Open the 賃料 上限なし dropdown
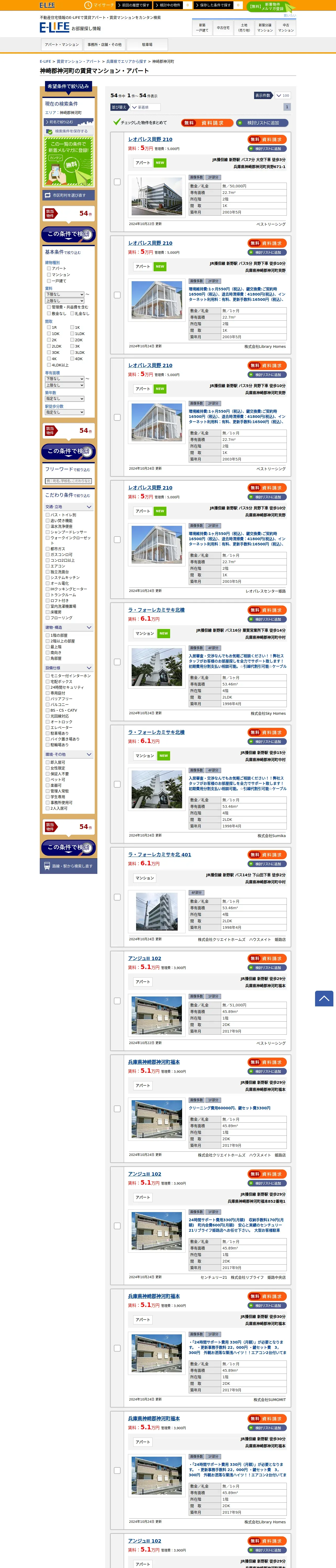This screenshot has width=336, height=1568. [x=65, y=301]
